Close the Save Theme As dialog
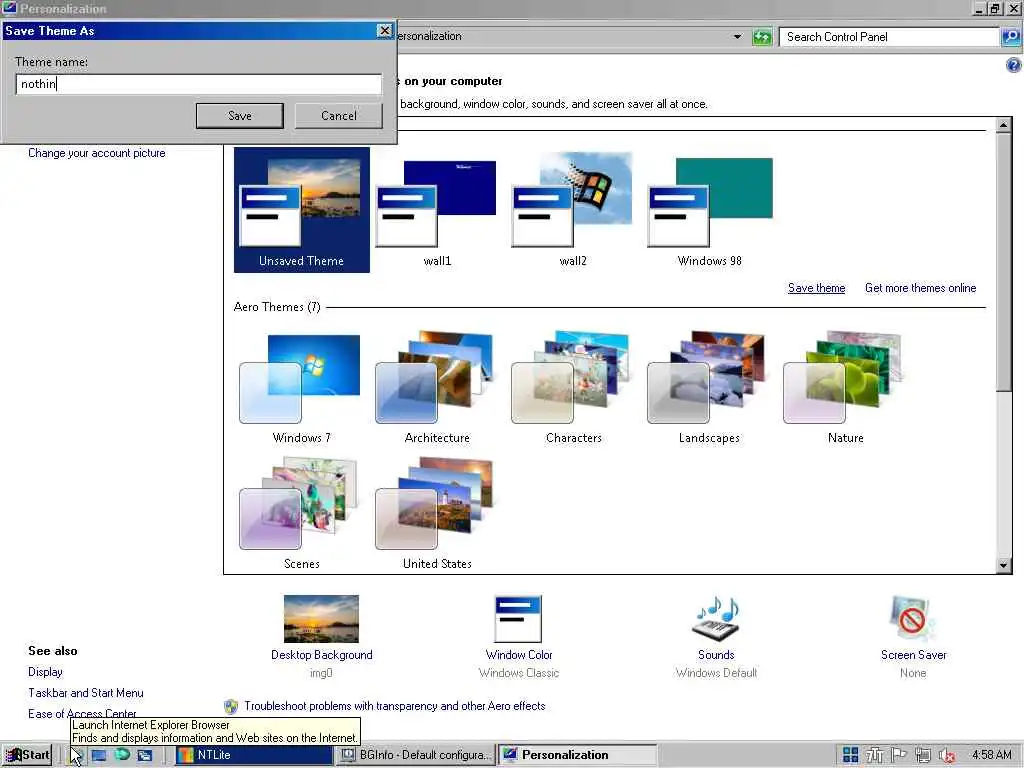This screenshot has width=1024, height=768. [385, 31]
